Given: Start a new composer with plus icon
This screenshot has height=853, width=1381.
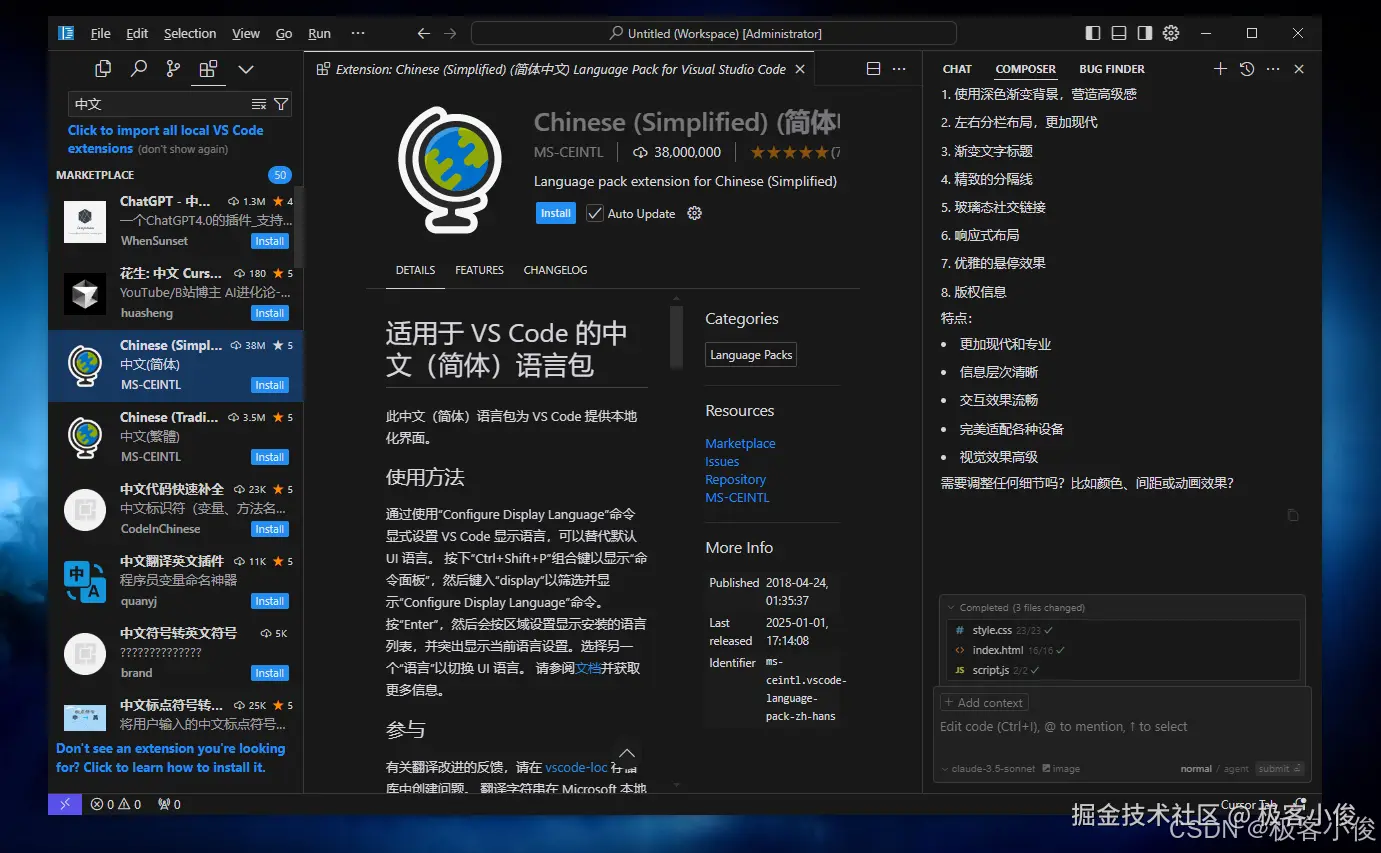Looking at the screenshot, I should click(1220, 69).
